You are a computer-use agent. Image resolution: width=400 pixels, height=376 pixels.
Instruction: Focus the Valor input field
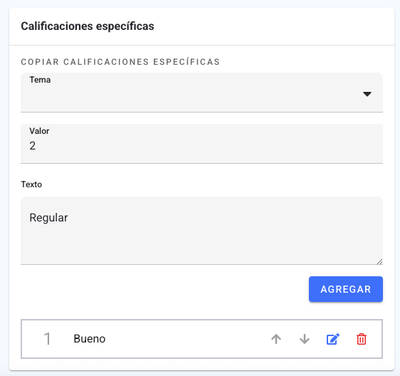tap(202, 144)
